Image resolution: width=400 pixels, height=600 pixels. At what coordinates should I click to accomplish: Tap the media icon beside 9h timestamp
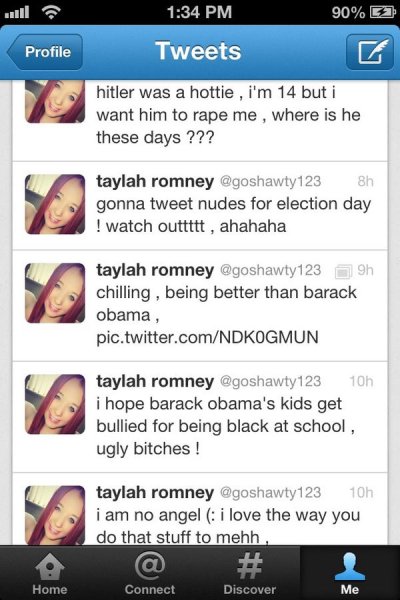pos(343,272)
